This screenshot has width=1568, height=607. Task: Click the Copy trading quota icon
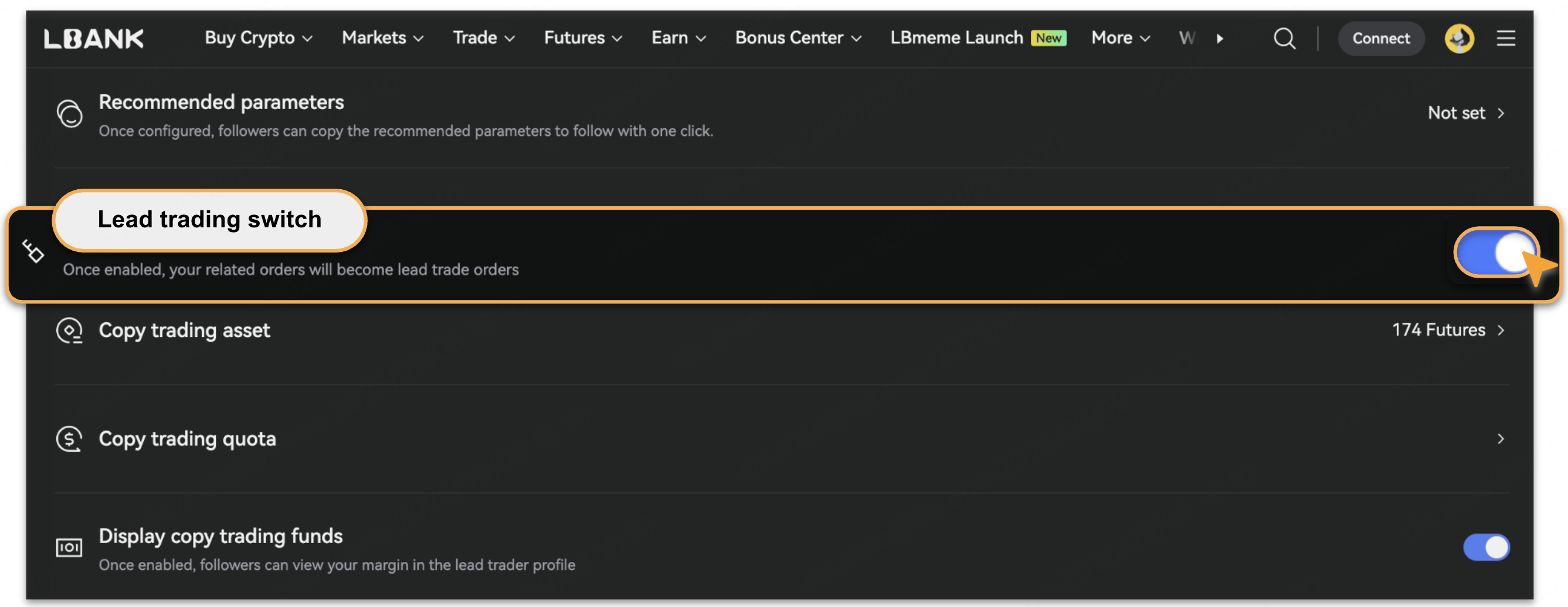[69, 438]
